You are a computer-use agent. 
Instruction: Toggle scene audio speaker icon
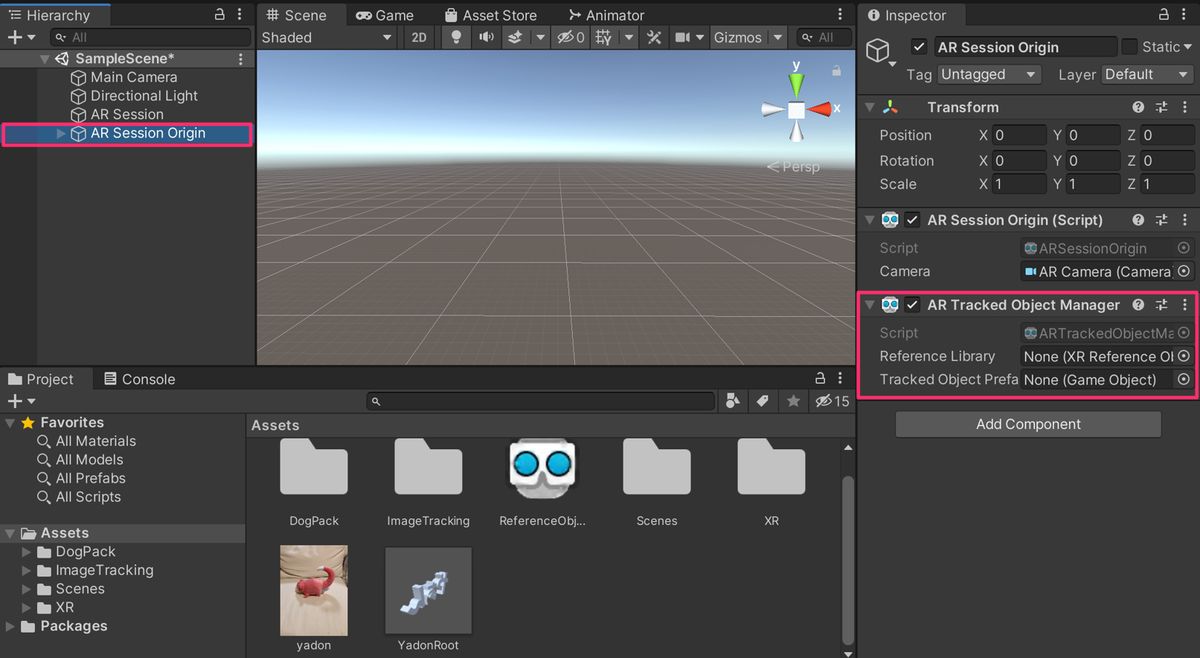pos(485,37)
